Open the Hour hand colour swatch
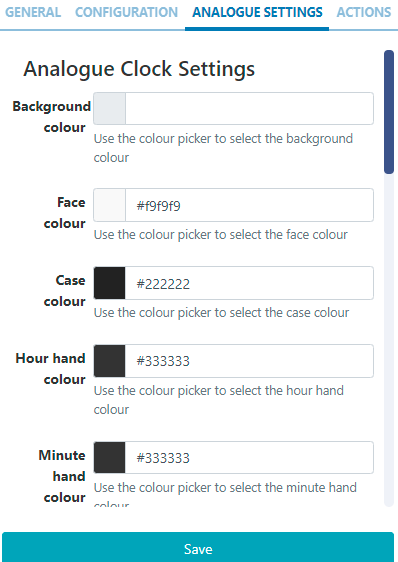 click(109, 361)
